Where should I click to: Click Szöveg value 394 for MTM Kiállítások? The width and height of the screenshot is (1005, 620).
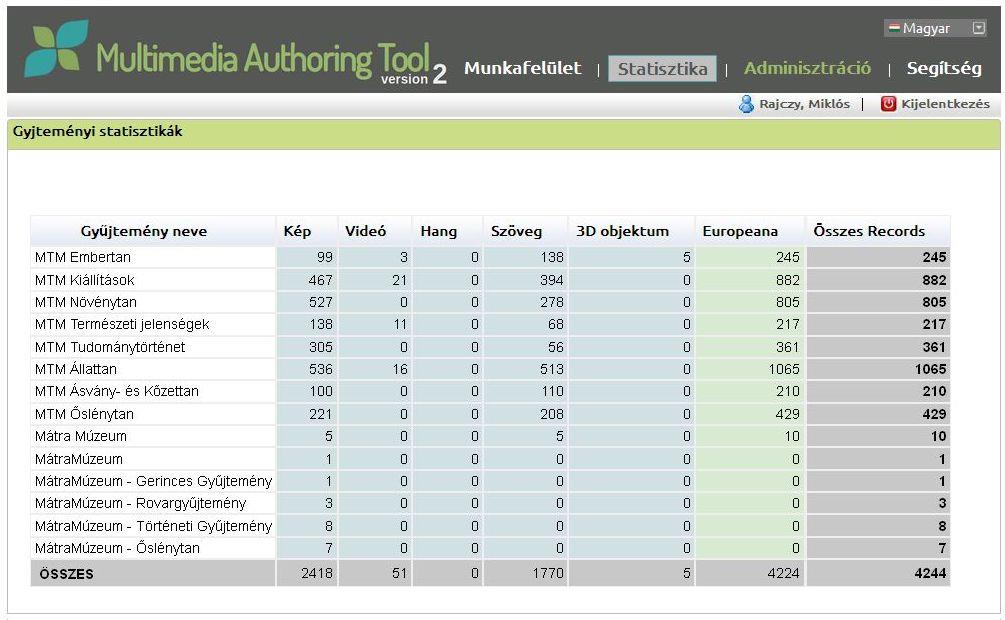(551, 280)
